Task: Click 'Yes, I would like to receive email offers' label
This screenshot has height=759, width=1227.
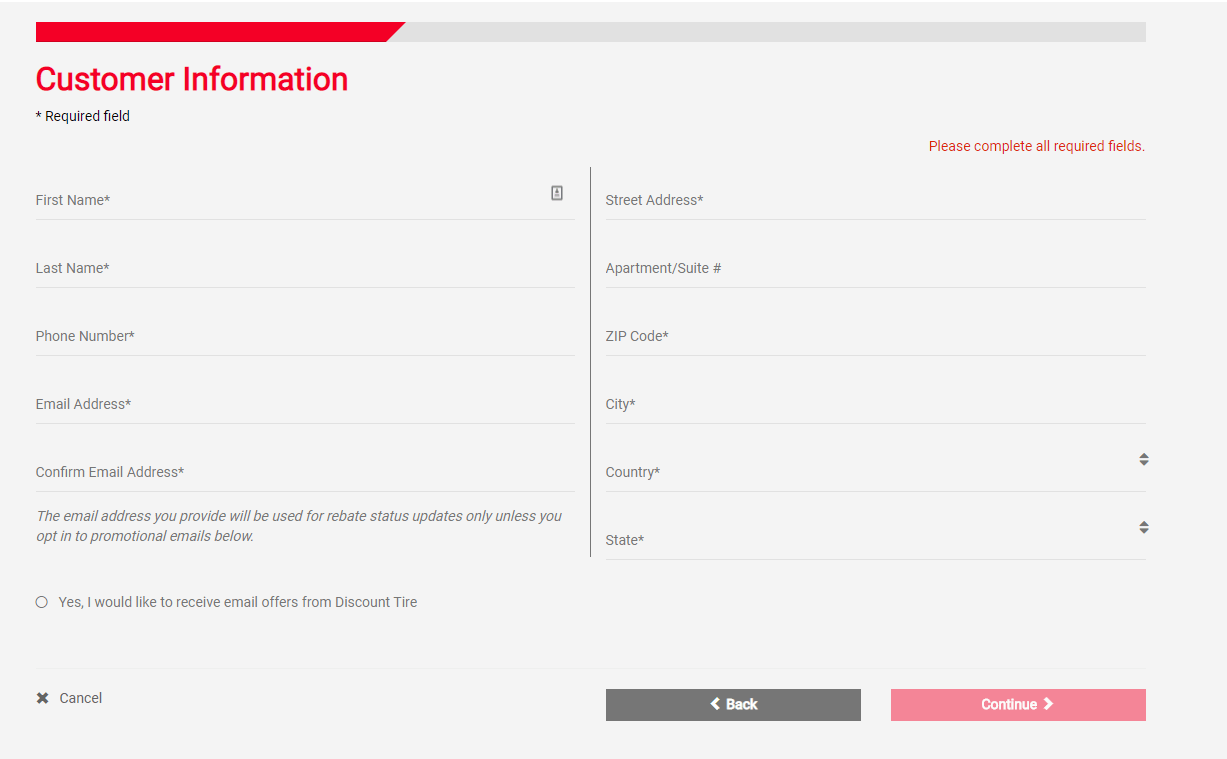Action: coord(238,602)
